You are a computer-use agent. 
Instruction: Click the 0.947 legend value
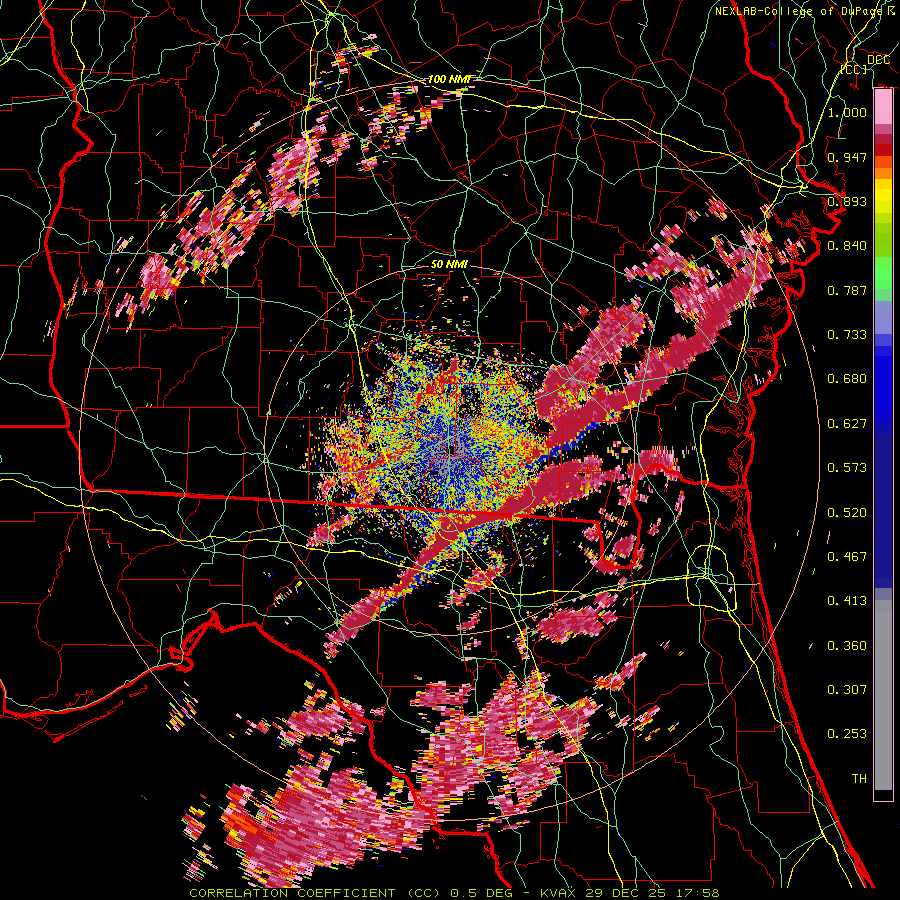(847, 157)
